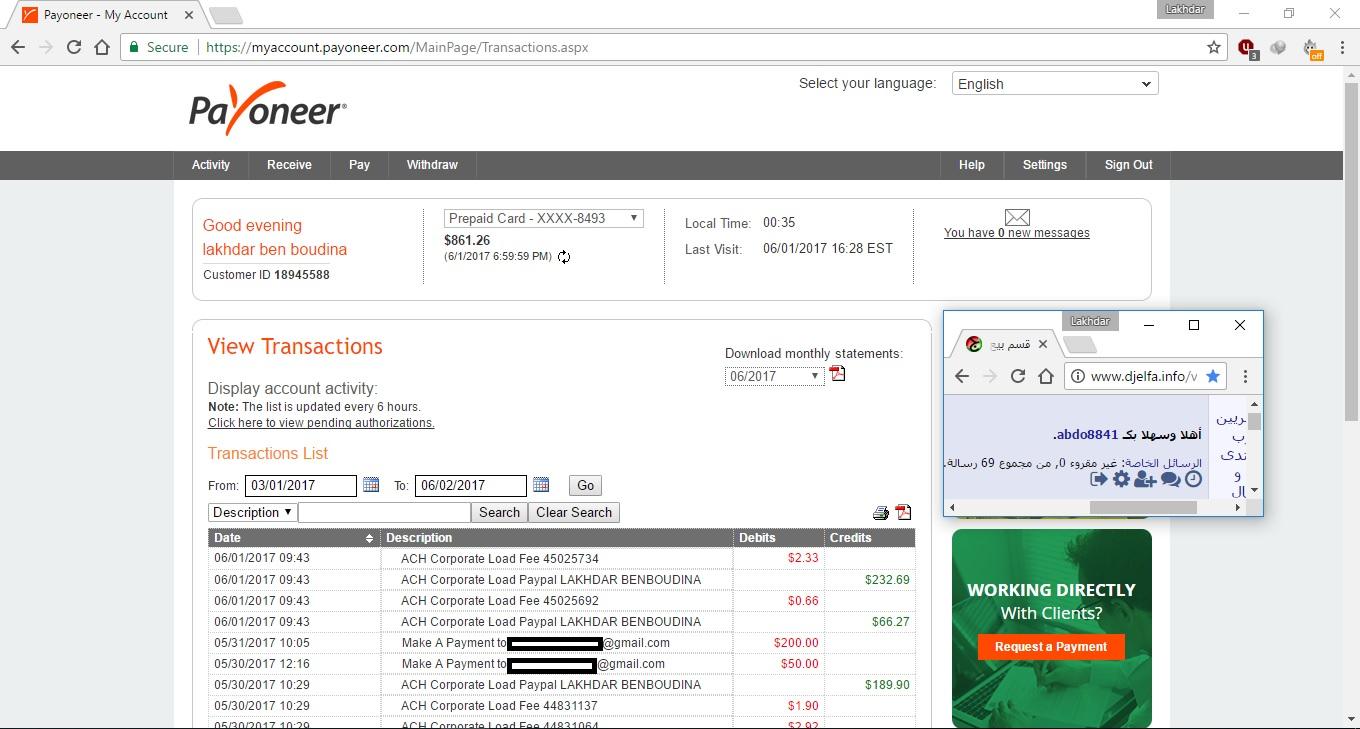Screen dimensions: 1360x729
Task: Open the uBlock Origin extension icon
Action: point(1247,47)
